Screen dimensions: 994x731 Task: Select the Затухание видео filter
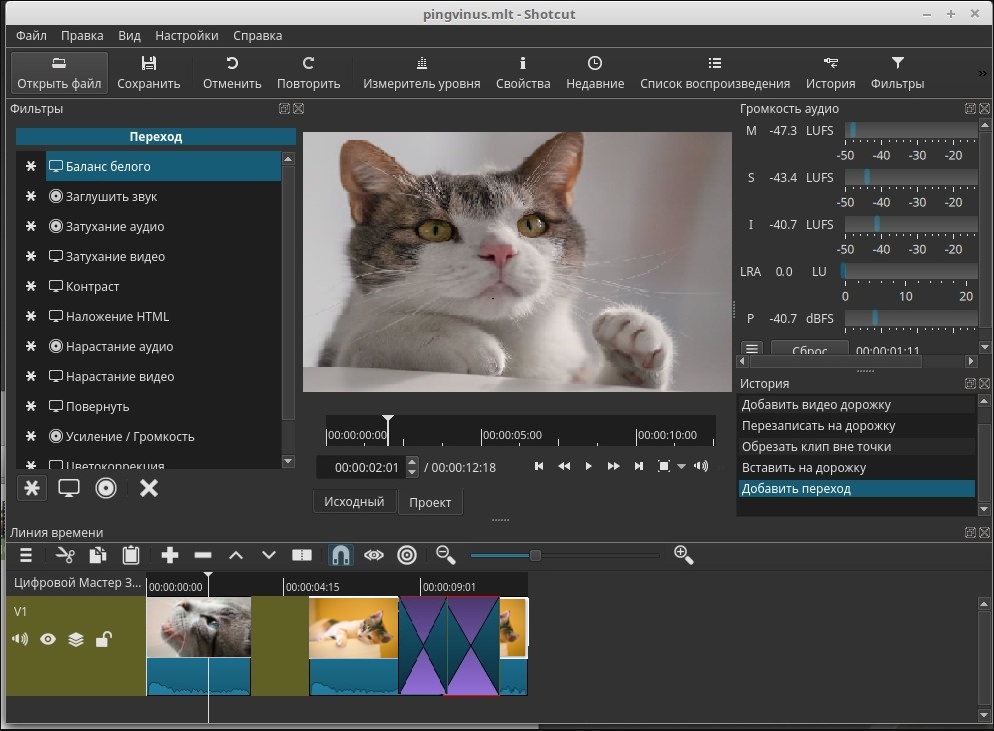(115, 256)
